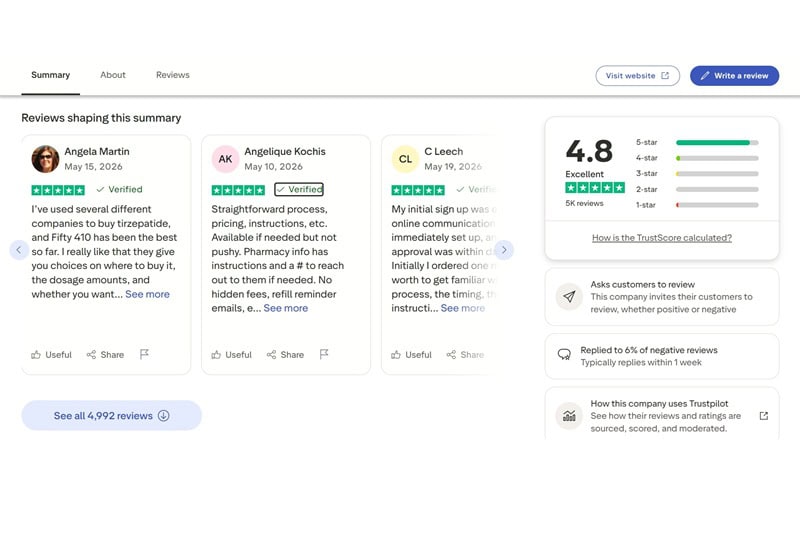
Task: Open Angelique Kochis reviewer name
Action: pyautogui.click(x=285, y=151)
